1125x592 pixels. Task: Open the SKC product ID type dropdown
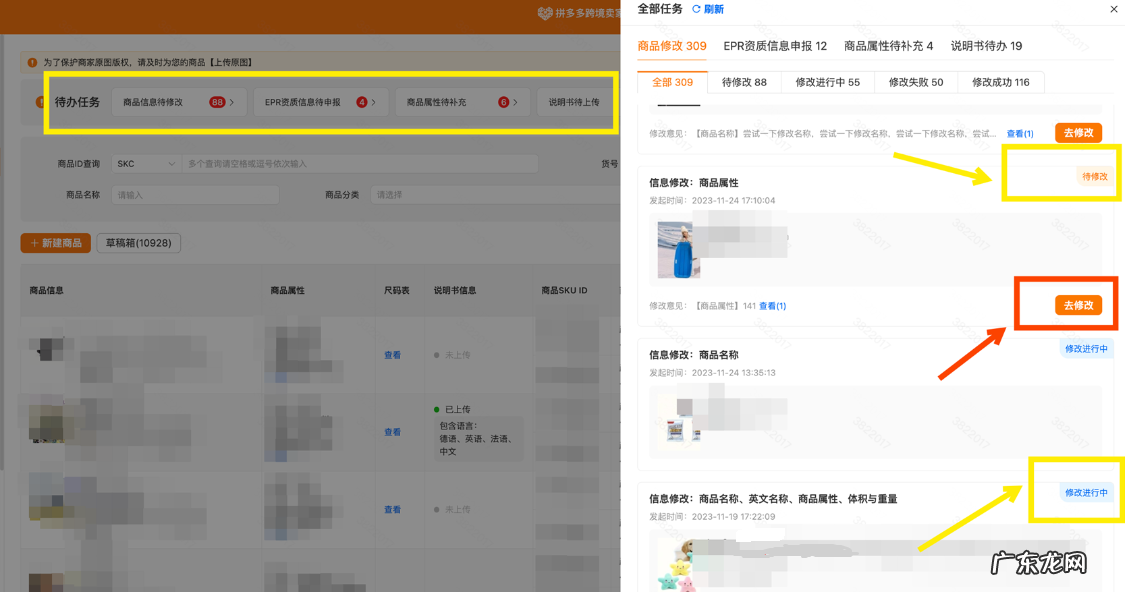pos(145,163)
